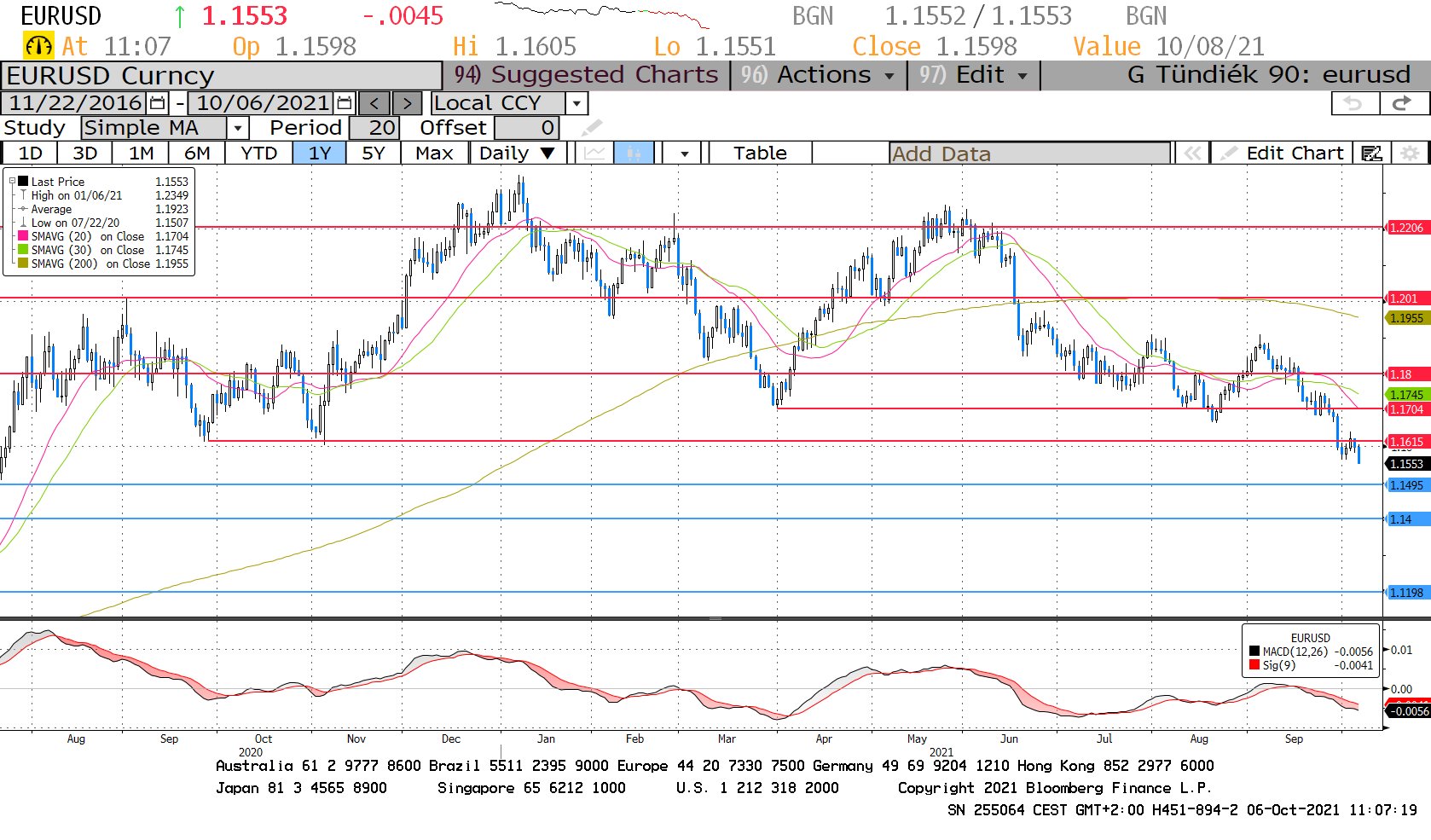
Task: Click the red Sig(9) legend swatch
Action: pyautogui.click(x=1254, y=665)
